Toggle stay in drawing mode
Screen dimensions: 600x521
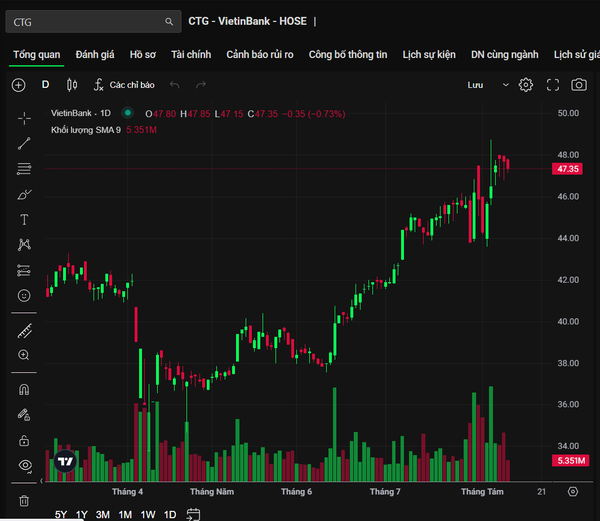point(24,415)
